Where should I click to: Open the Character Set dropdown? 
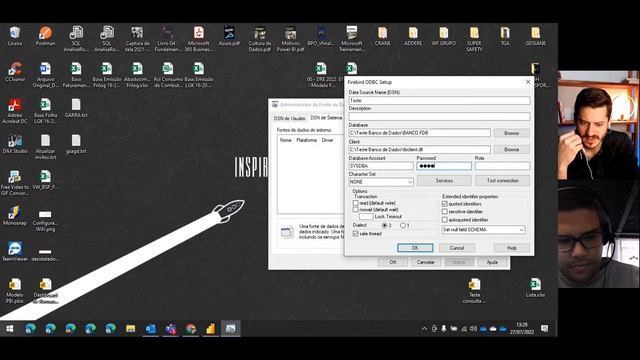[x=381, y=182]
